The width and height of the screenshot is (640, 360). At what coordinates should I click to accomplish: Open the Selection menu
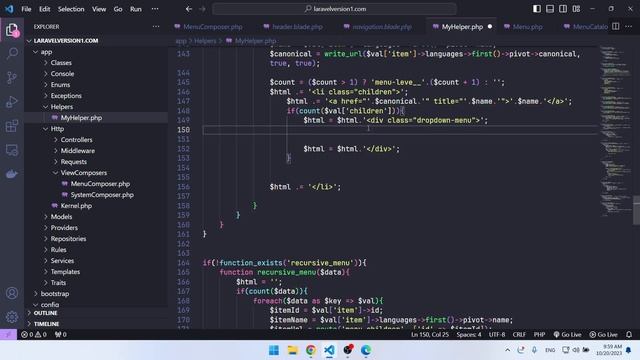click(x=71, y=9)
